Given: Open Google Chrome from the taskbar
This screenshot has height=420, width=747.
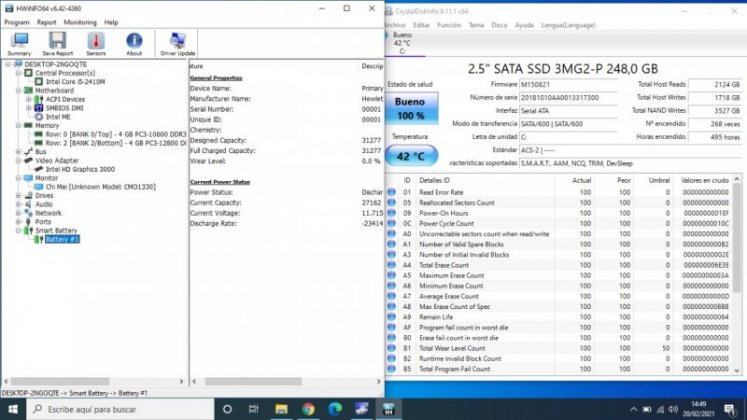Looking at the screenshot, I should (x=308, y=409).
